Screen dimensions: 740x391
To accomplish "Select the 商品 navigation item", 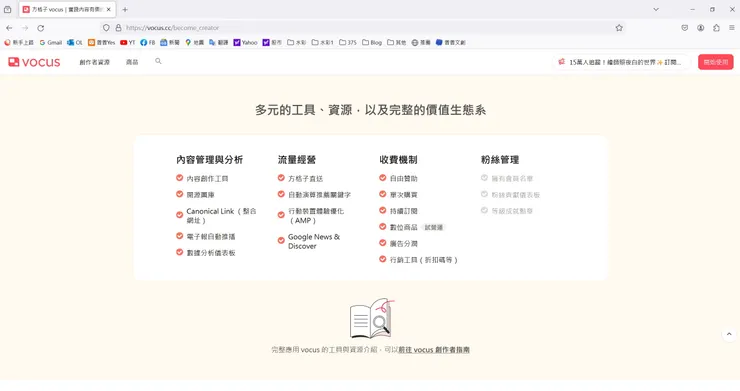I will pyautogui.click(x=132, y=62).
